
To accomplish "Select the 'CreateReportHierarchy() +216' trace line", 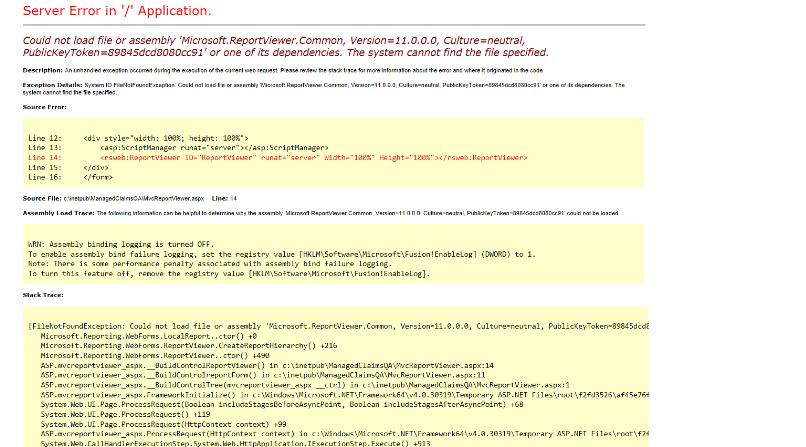I will pyautogui.click(x=189, y=346).
